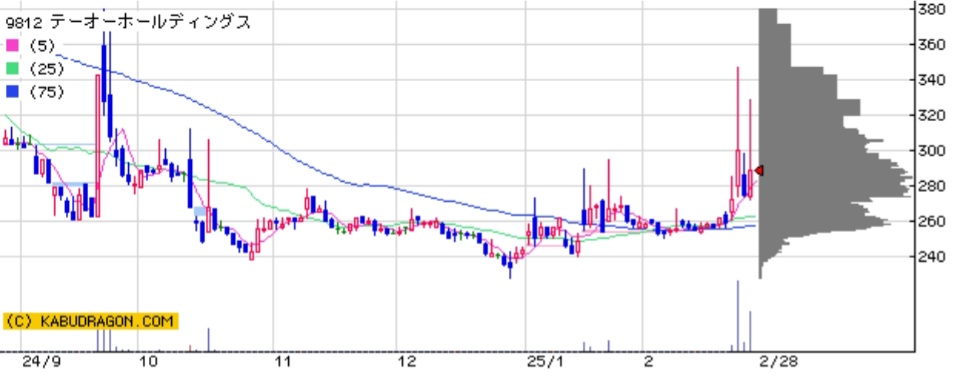Click the pink 5-day moving average swatch
Image resolution: width=973 pixels, height=390 pixels.
pos(12,45)
